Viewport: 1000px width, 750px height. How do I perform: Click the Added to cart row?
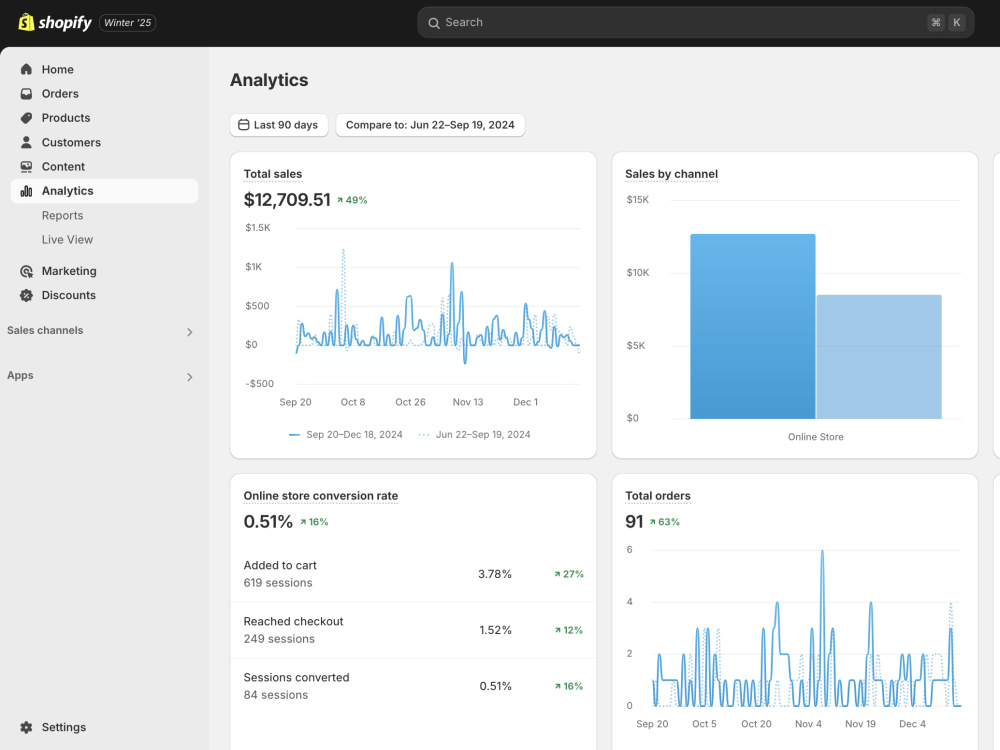[413, 574]
